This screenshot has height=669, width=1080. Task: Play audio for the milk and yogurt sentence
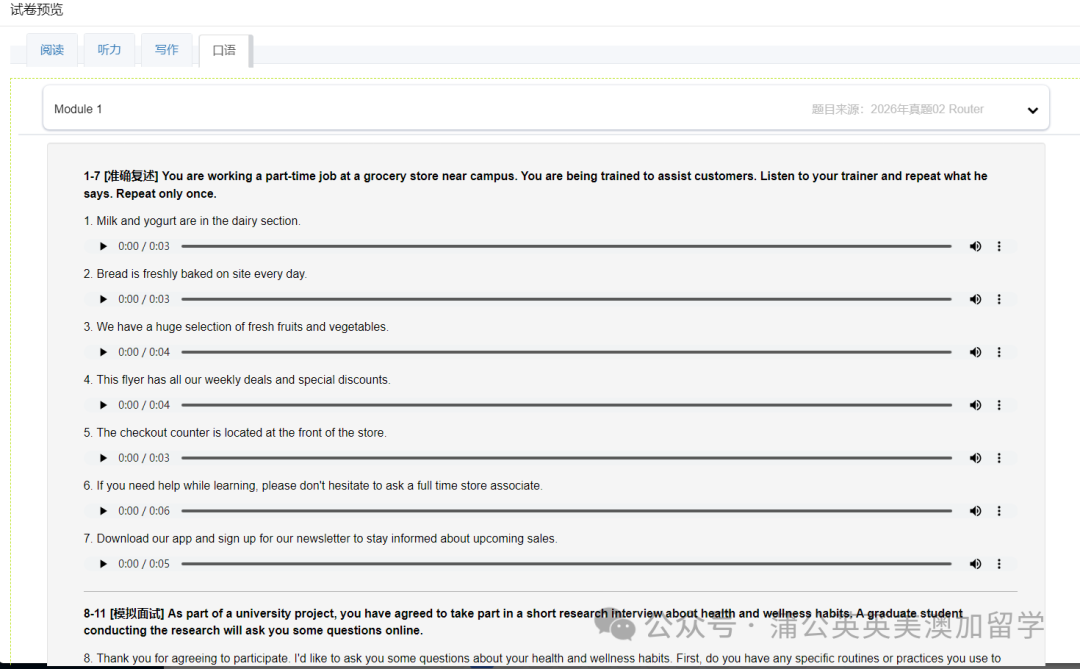pos(102,246)
